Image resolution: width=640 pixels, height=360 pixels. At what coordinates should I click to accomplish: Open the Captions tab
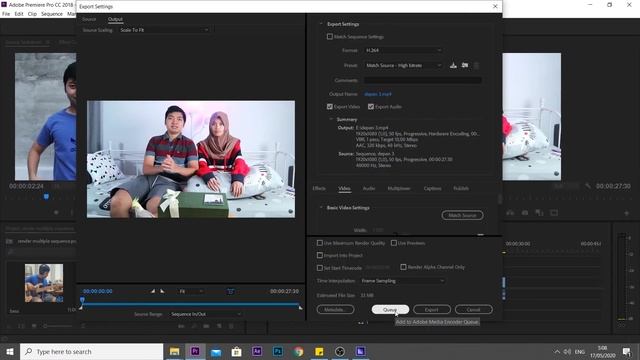[x=432, y=188]
